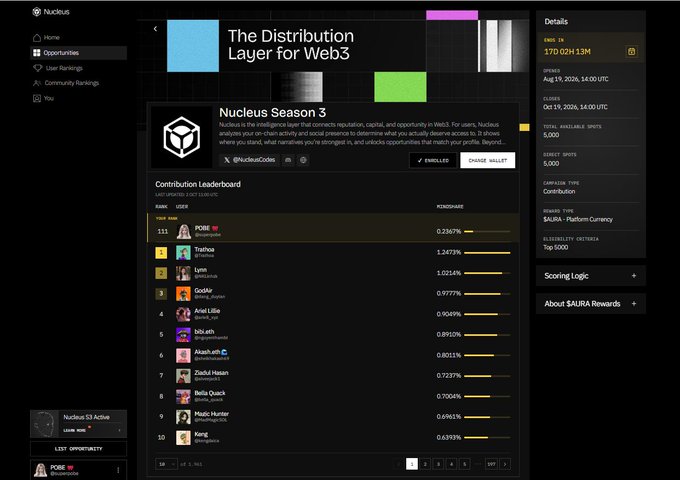Go back with the left chevron
The height and width of the screenshot is (480, 680).
coord(155,29)
